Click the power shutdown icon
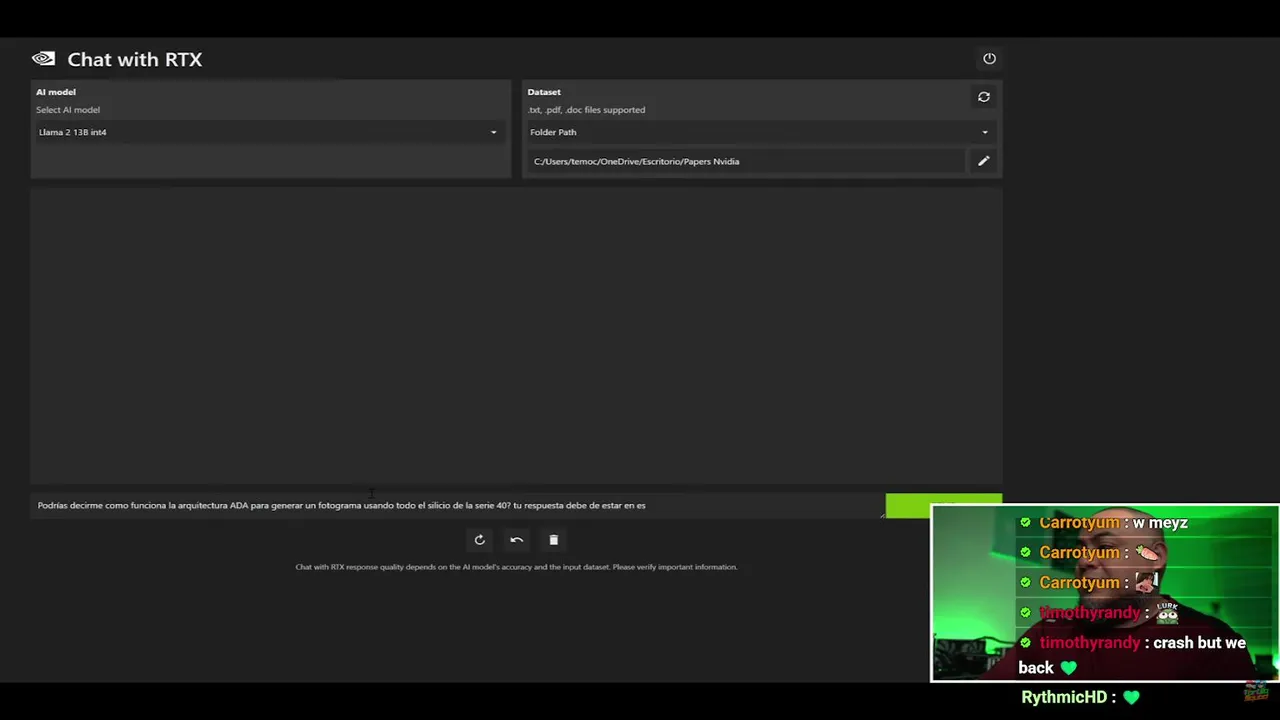This screenshot has width=1280, height=720. (989, 59)
